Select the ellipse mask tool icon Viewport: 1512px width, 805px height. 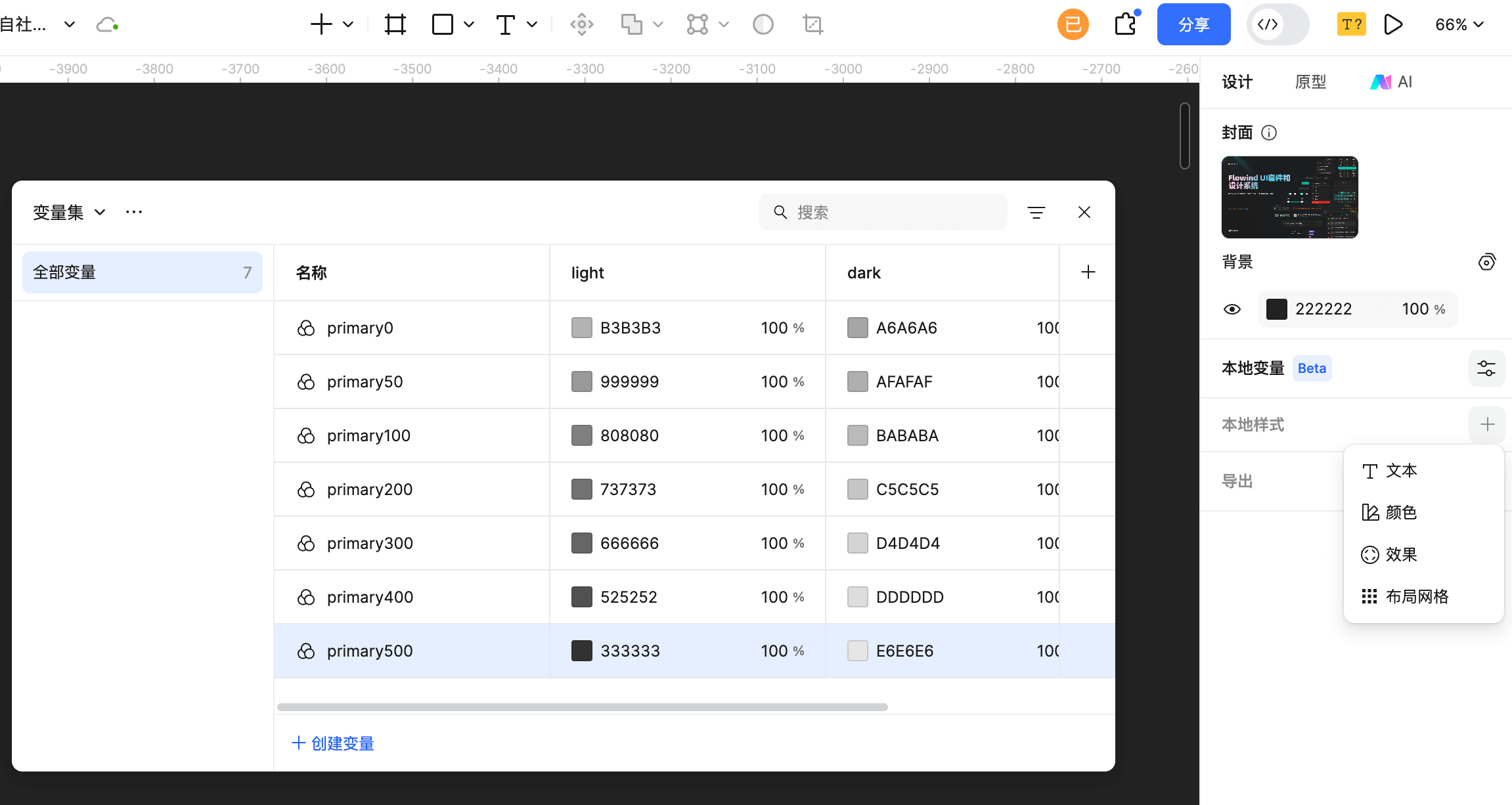click(763, 25)
